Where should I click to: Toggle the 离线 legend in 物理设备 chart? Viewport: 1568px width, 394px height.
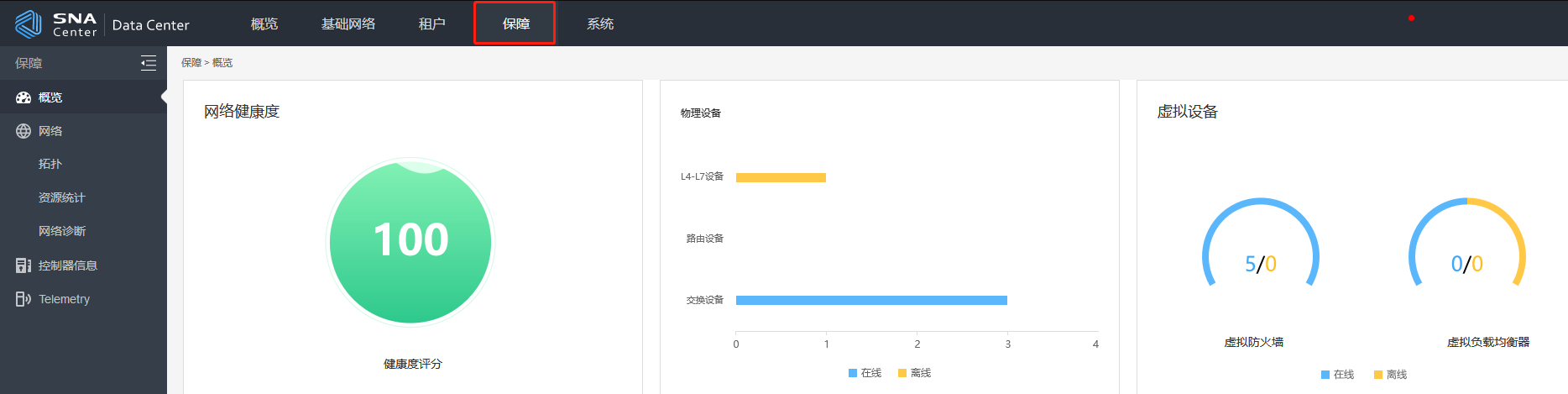point(915,373)
